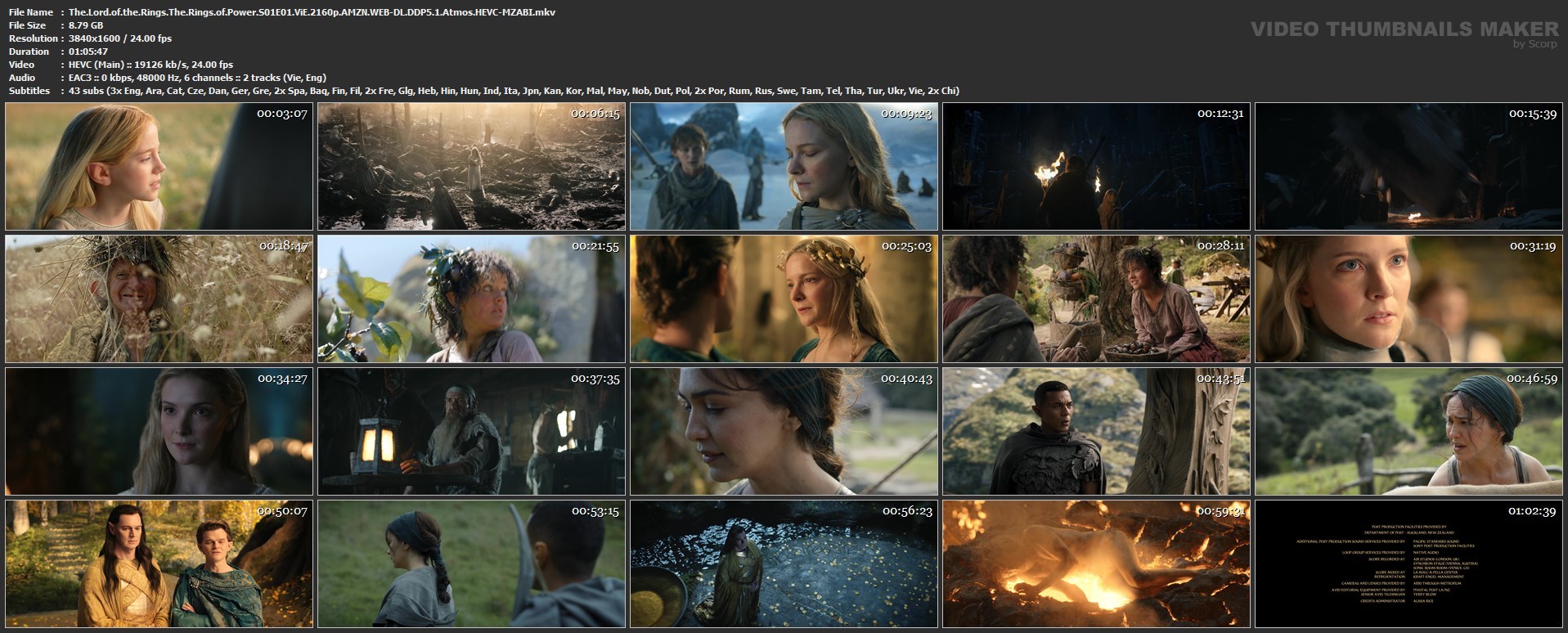1568x633 pixels.
Task: Click the 'Subtitles' label
Action: [29, 91]
